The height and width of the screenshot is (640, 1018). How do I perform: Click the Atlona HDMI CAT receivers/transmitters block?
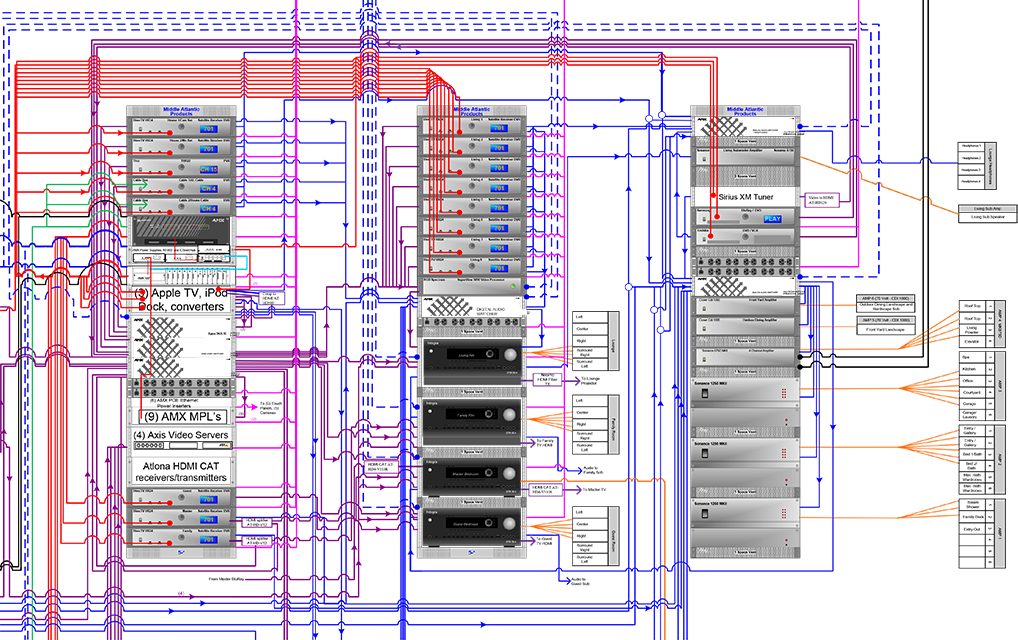pyautogui.click(x=181, y=472)
